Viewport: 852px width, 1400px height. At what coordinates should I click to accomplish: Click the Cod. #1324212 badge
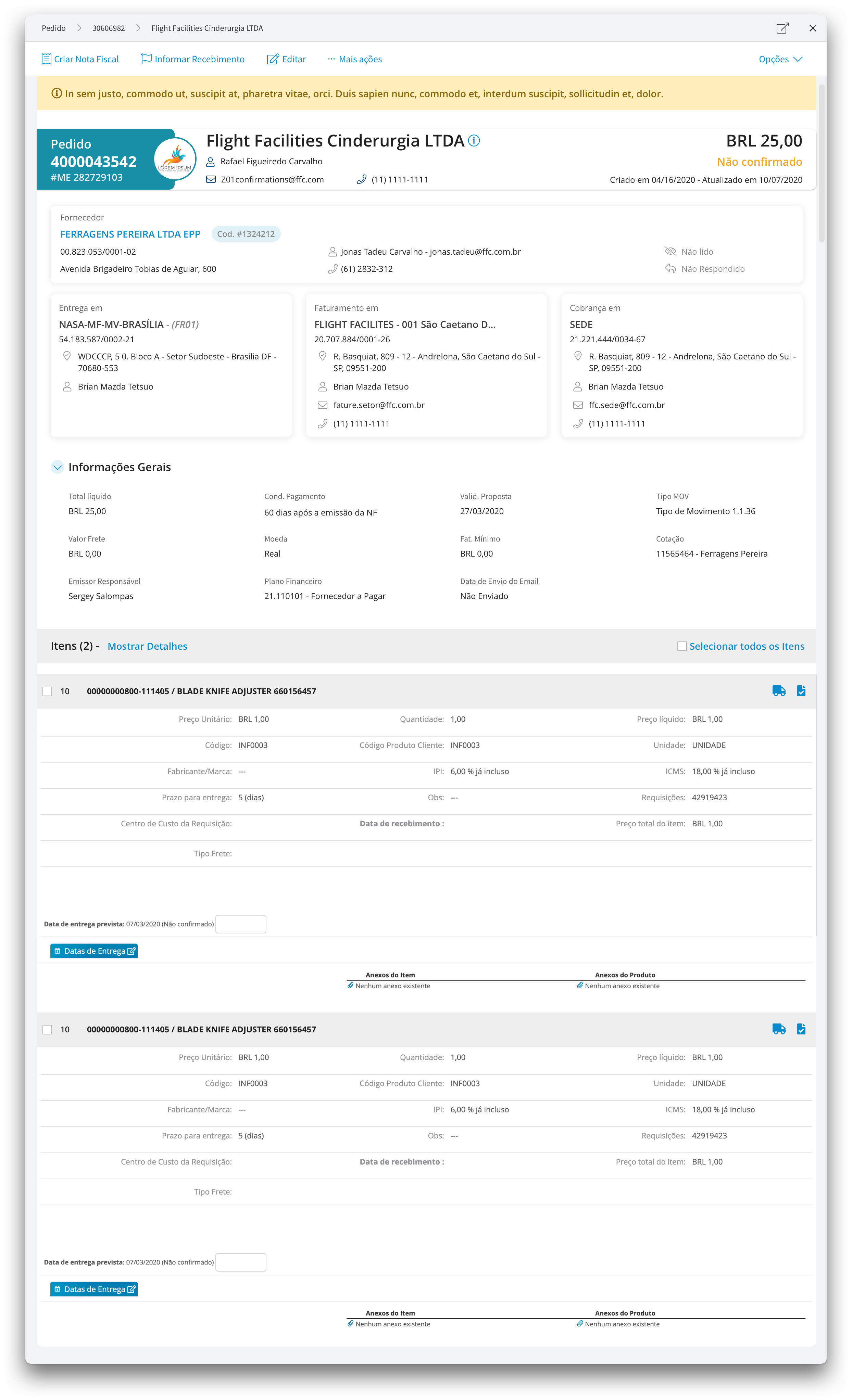coord(246,234)
